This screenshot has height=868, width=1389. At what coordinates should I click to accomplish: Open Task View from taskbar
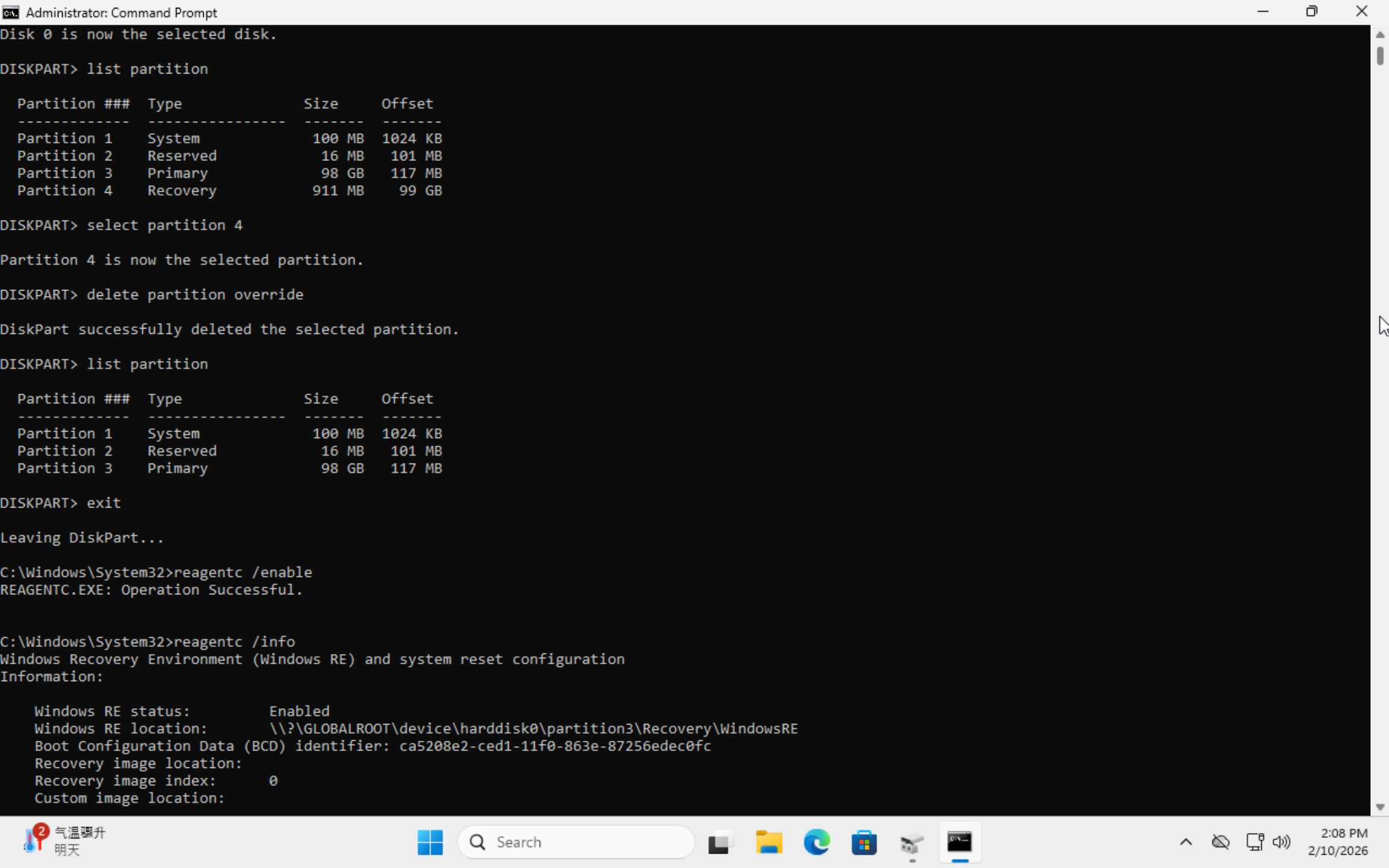point(719,842)
